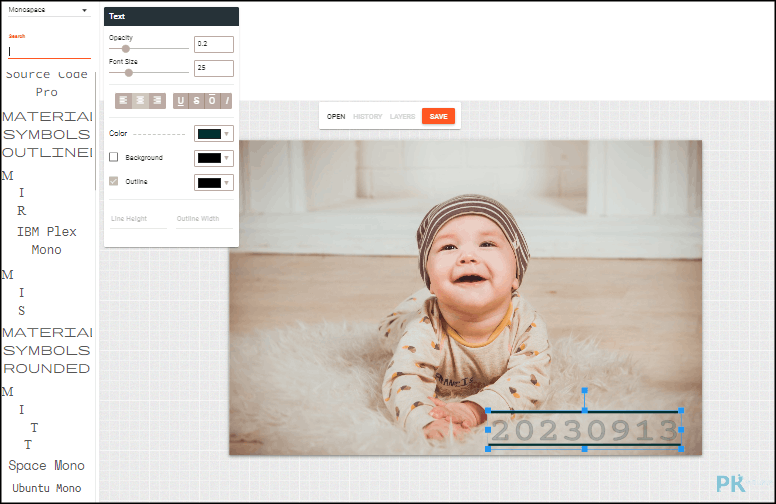Open the Background color dropdown
The height and width of the screenshot is (504, 776).
[x=214, y=158]
